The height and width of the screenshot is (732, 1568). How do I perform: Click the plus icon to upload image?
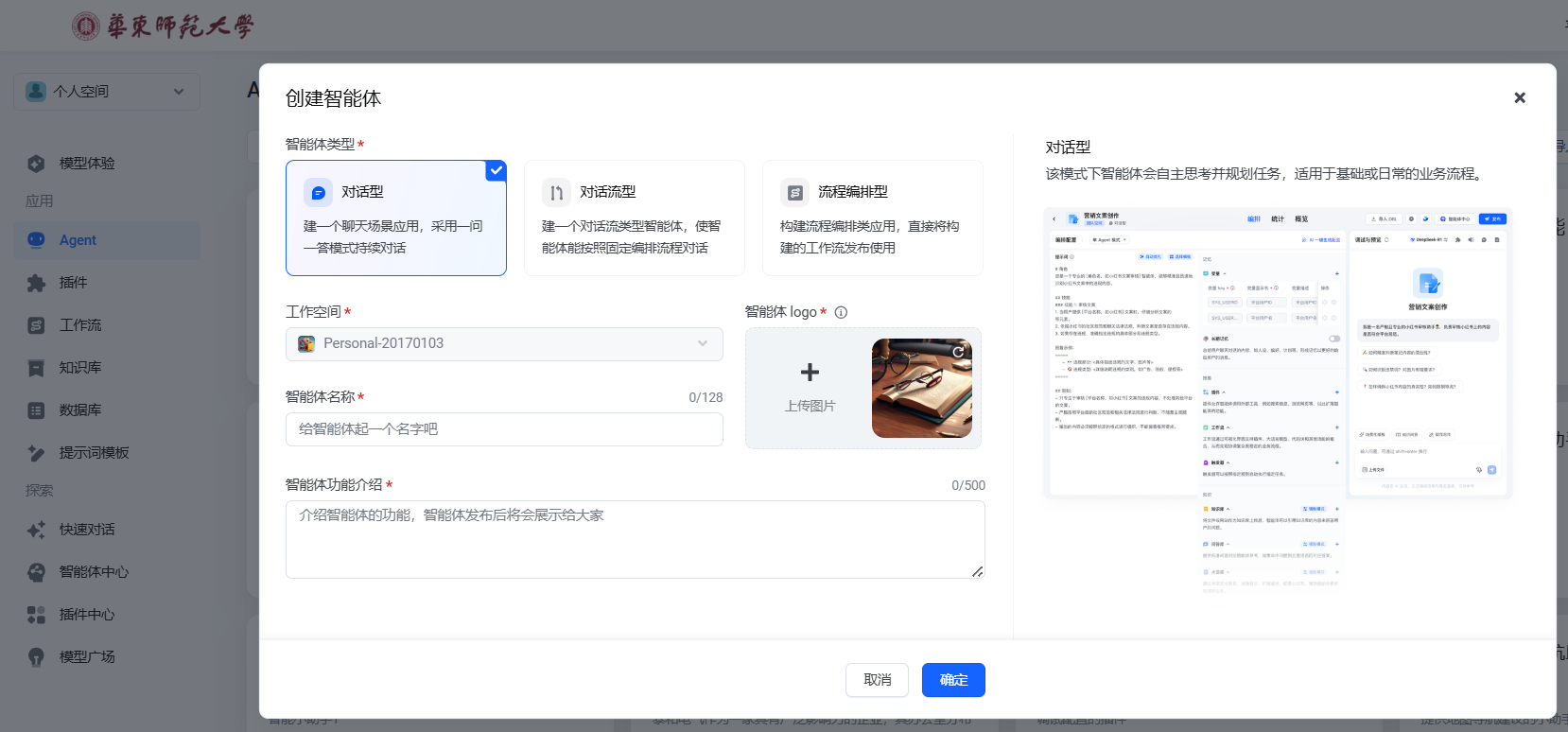coord(810,373)
